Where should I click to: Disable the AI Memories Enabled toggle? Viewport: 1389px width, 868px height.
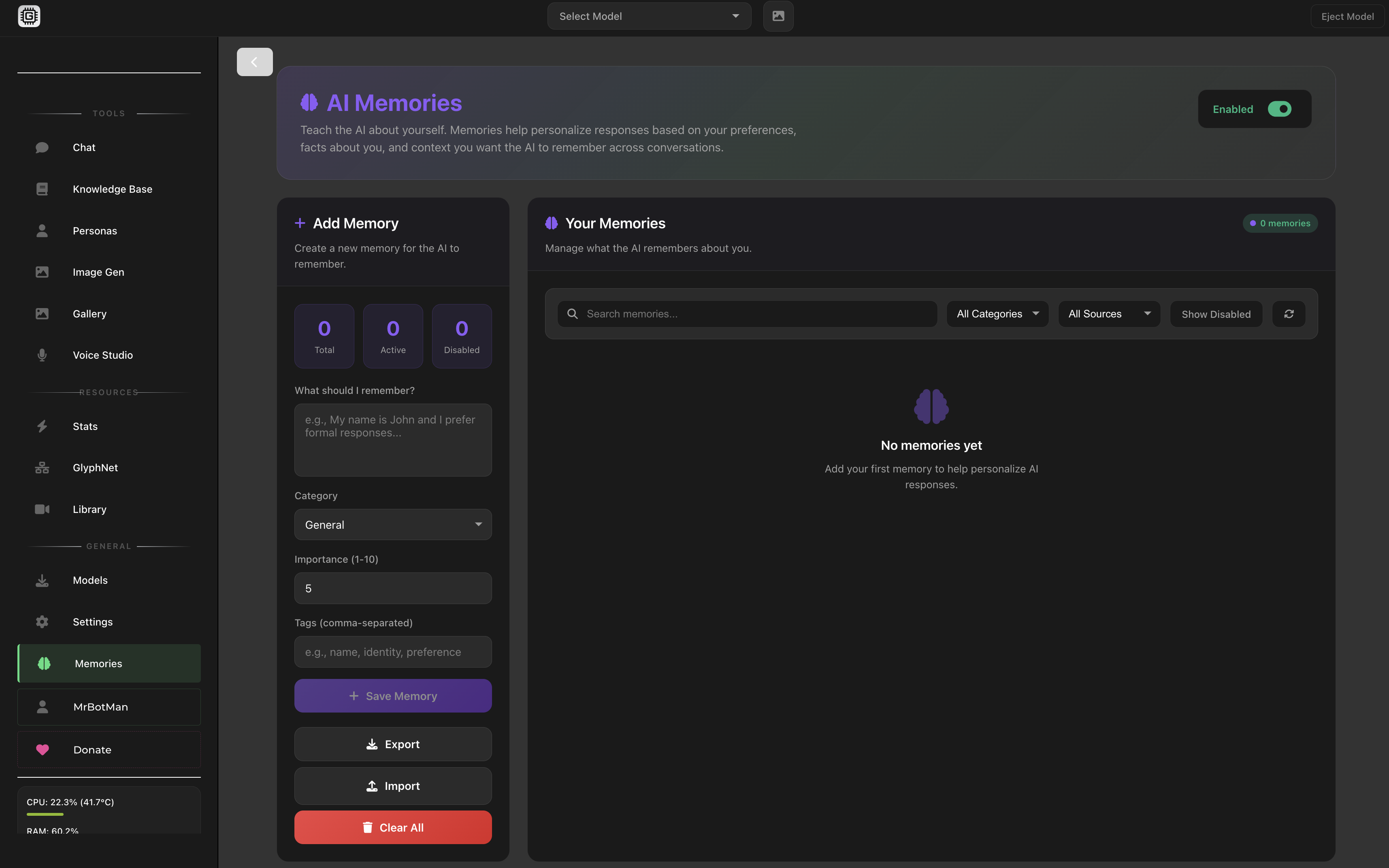[1281, 108]
